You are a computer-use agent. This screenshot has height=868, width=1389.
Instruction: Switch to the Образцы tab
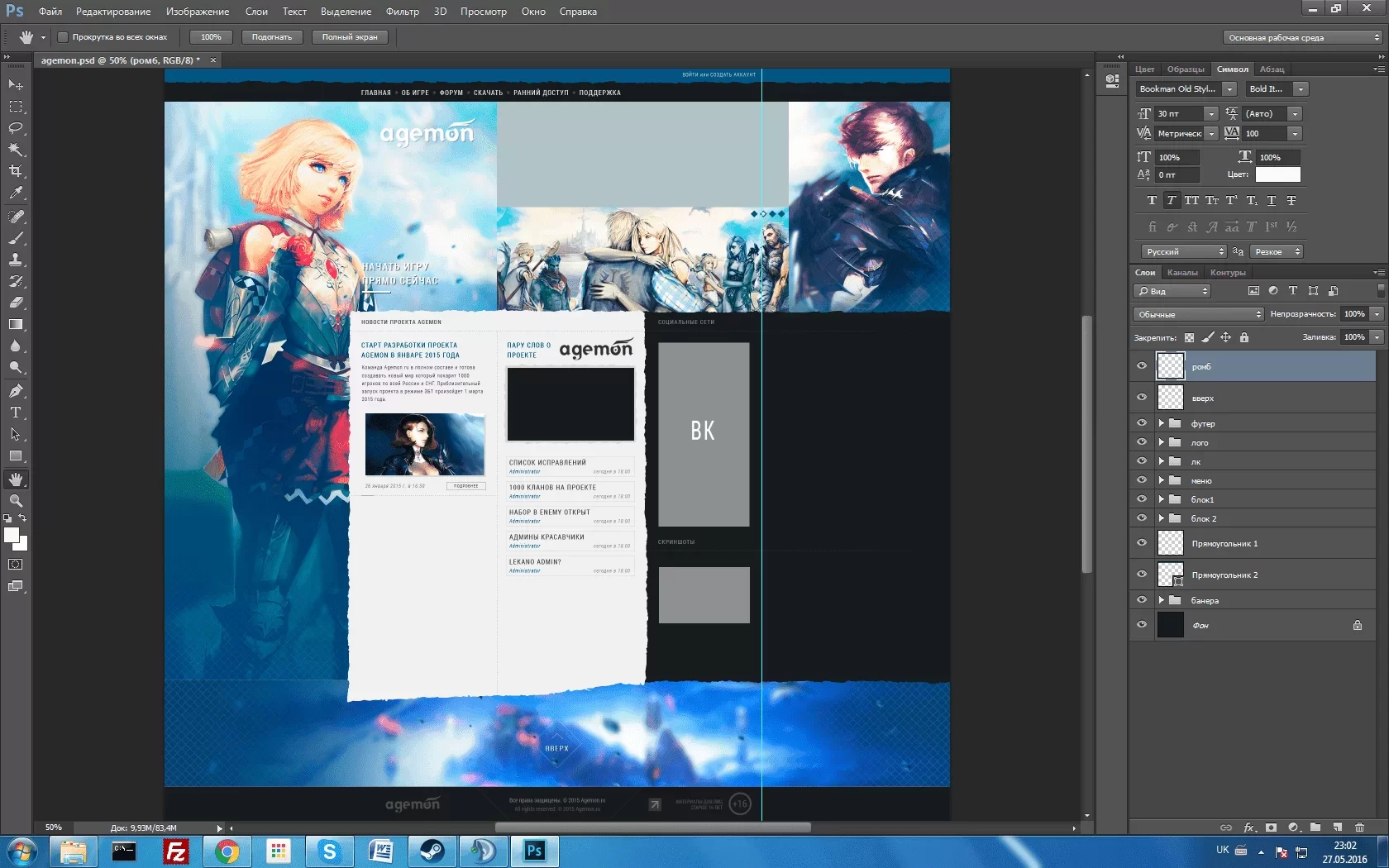click(x=1186, y=69)
